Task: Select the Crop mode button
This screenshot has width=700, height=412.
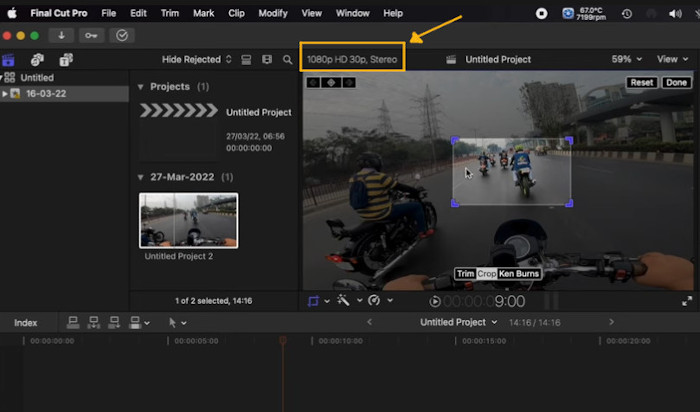Action: 487,274
